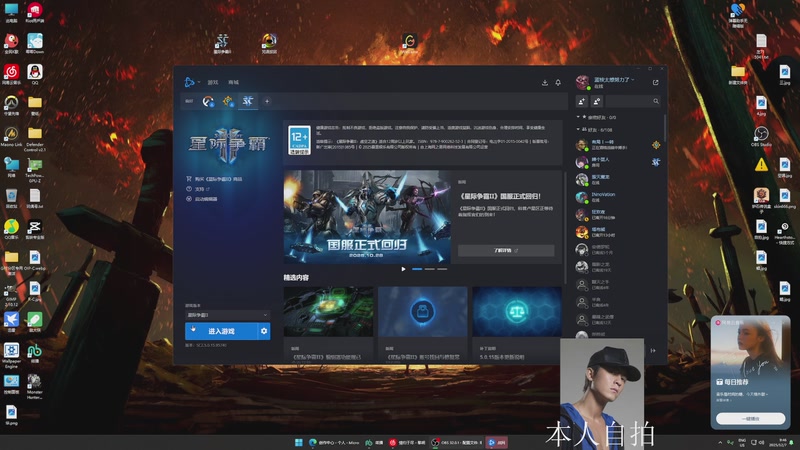Select the Hearthstone game tab icon

[228, 101]
